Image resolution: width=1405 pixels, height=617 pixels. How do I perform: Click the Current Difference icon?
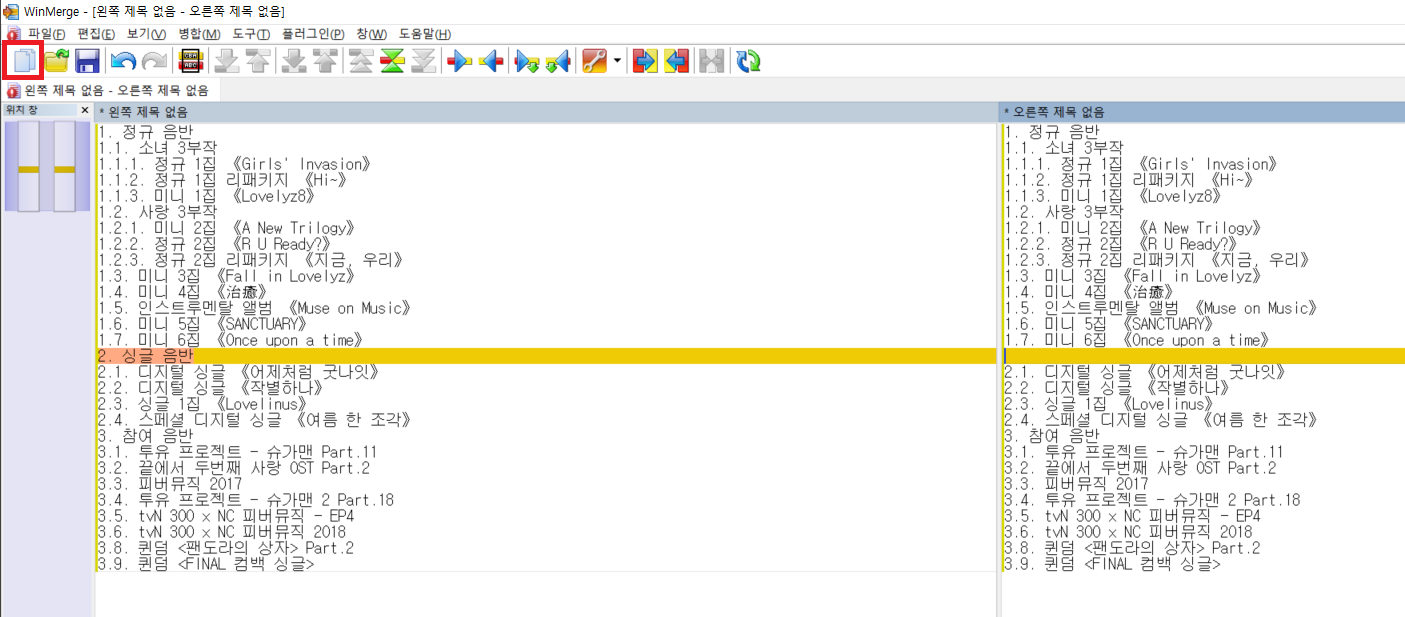[x=392, y=61]
